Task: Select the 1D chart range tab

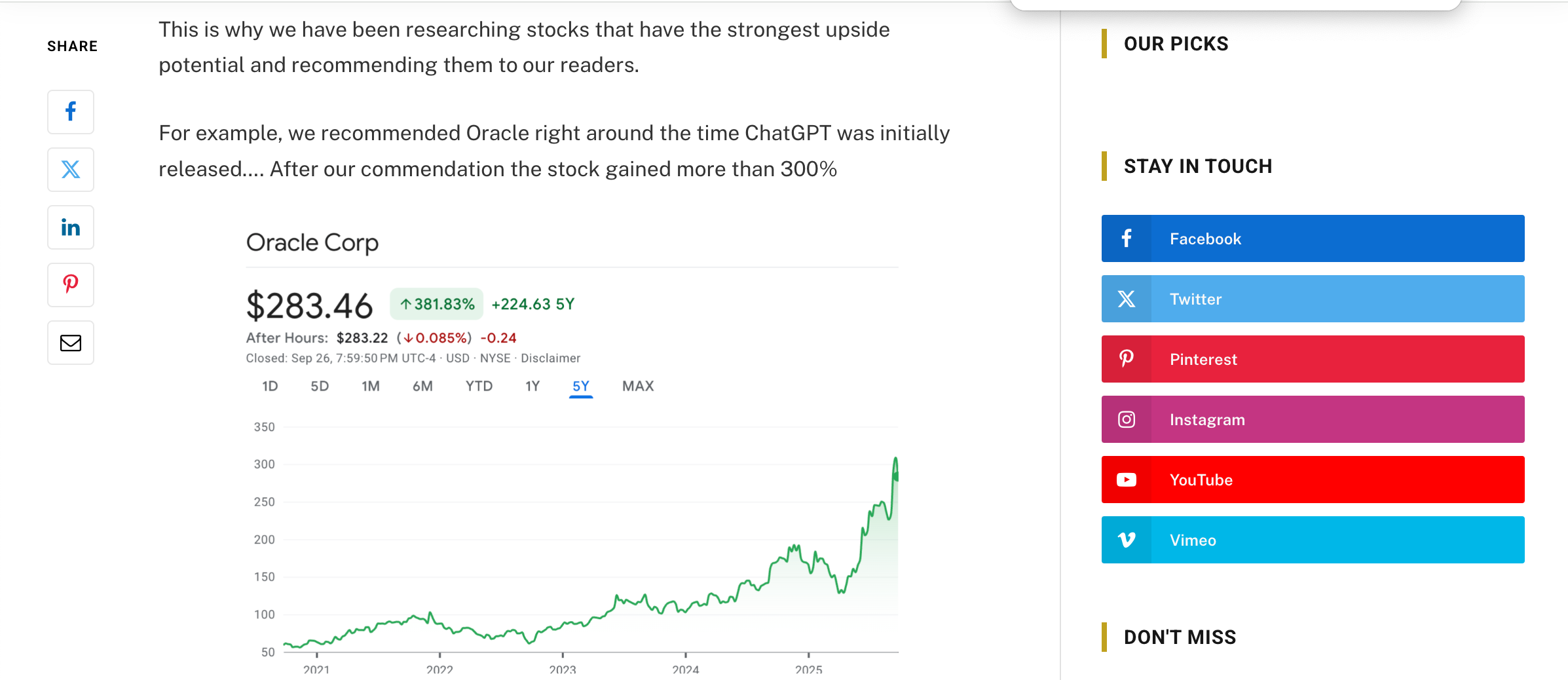Action: tap(270, 387)
